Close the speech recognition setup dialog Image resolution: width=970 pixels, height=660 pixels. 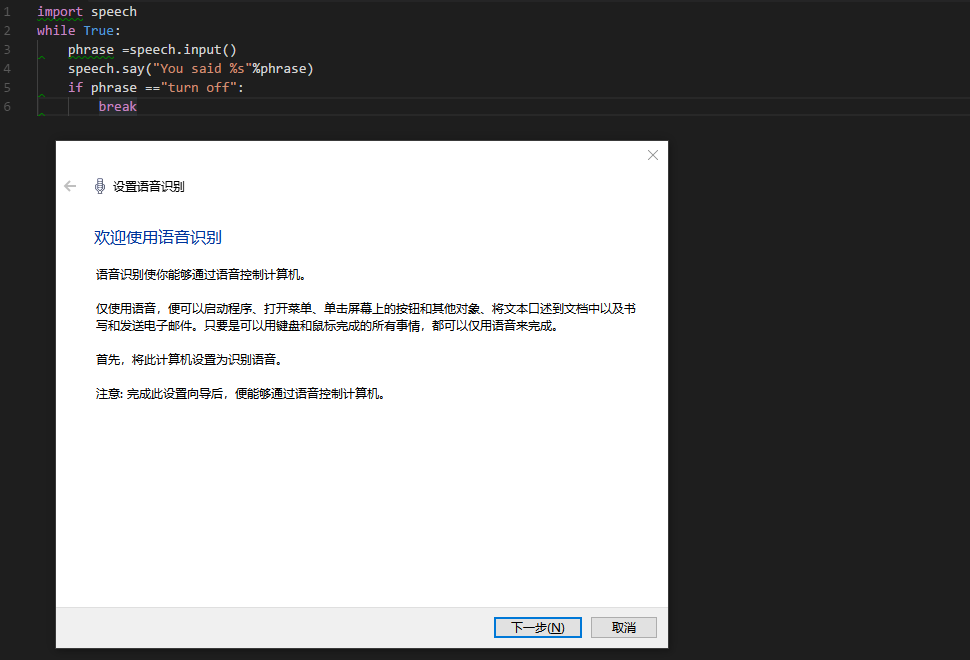653,155
